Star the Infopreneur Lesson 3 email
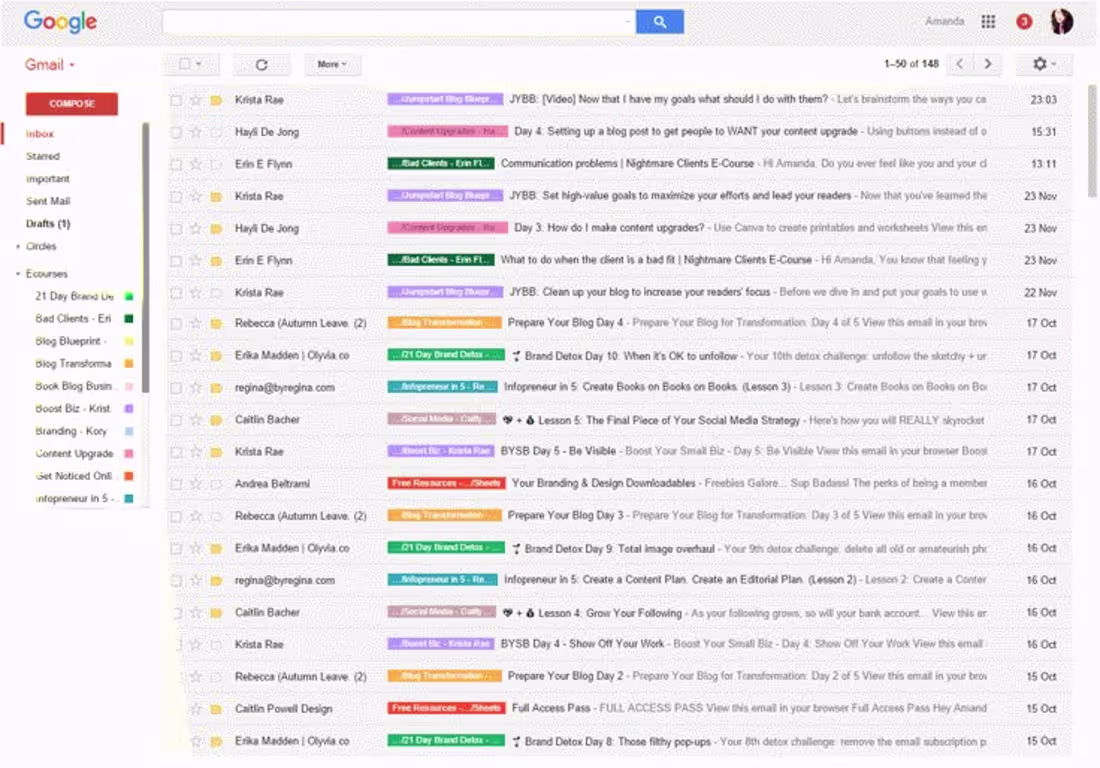The width and height of the screenshot is (1100, 768). point(196,388)
